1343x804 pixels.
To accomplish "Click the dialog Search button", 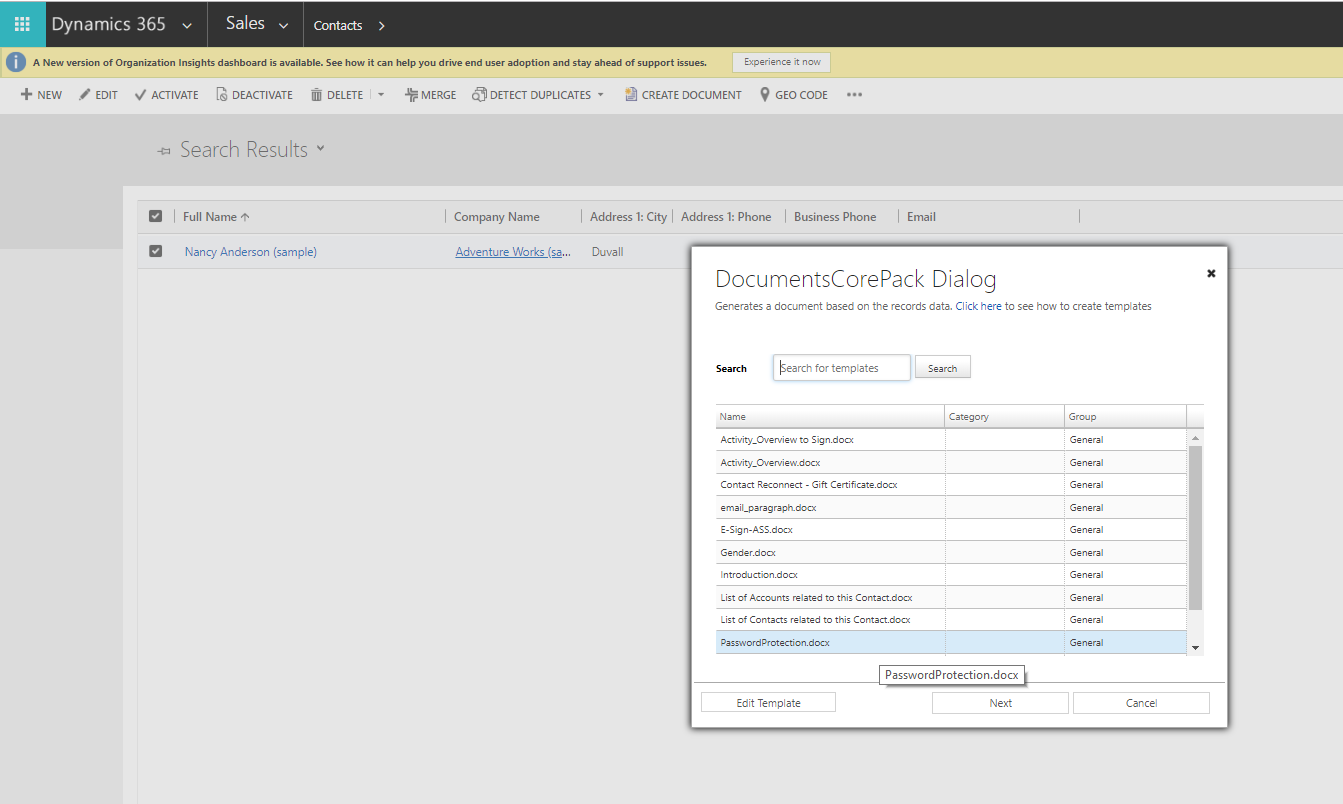I will [x=942, y=368].
